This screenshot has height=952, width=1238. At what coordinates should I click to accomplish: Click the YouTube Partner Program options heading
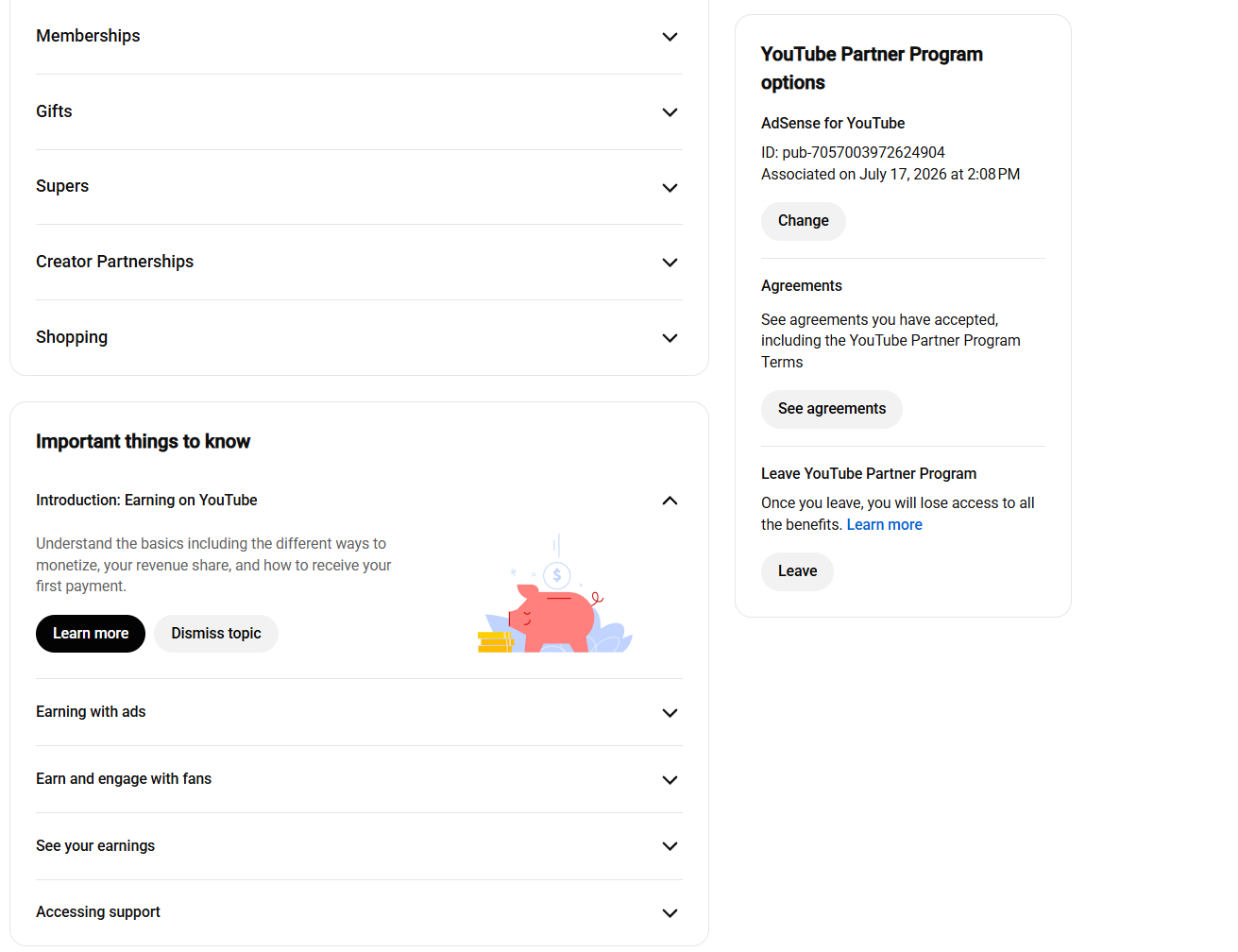(x=872, y=68)
